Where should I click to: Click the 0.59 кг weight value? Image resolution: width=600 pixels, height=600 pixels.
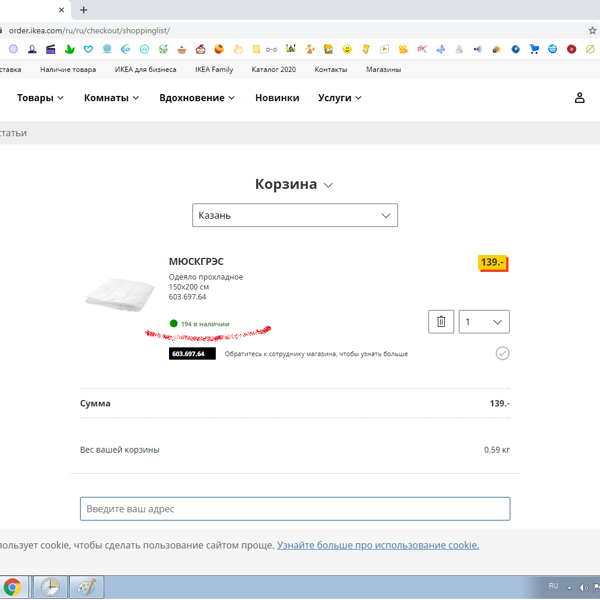(497, 450)
